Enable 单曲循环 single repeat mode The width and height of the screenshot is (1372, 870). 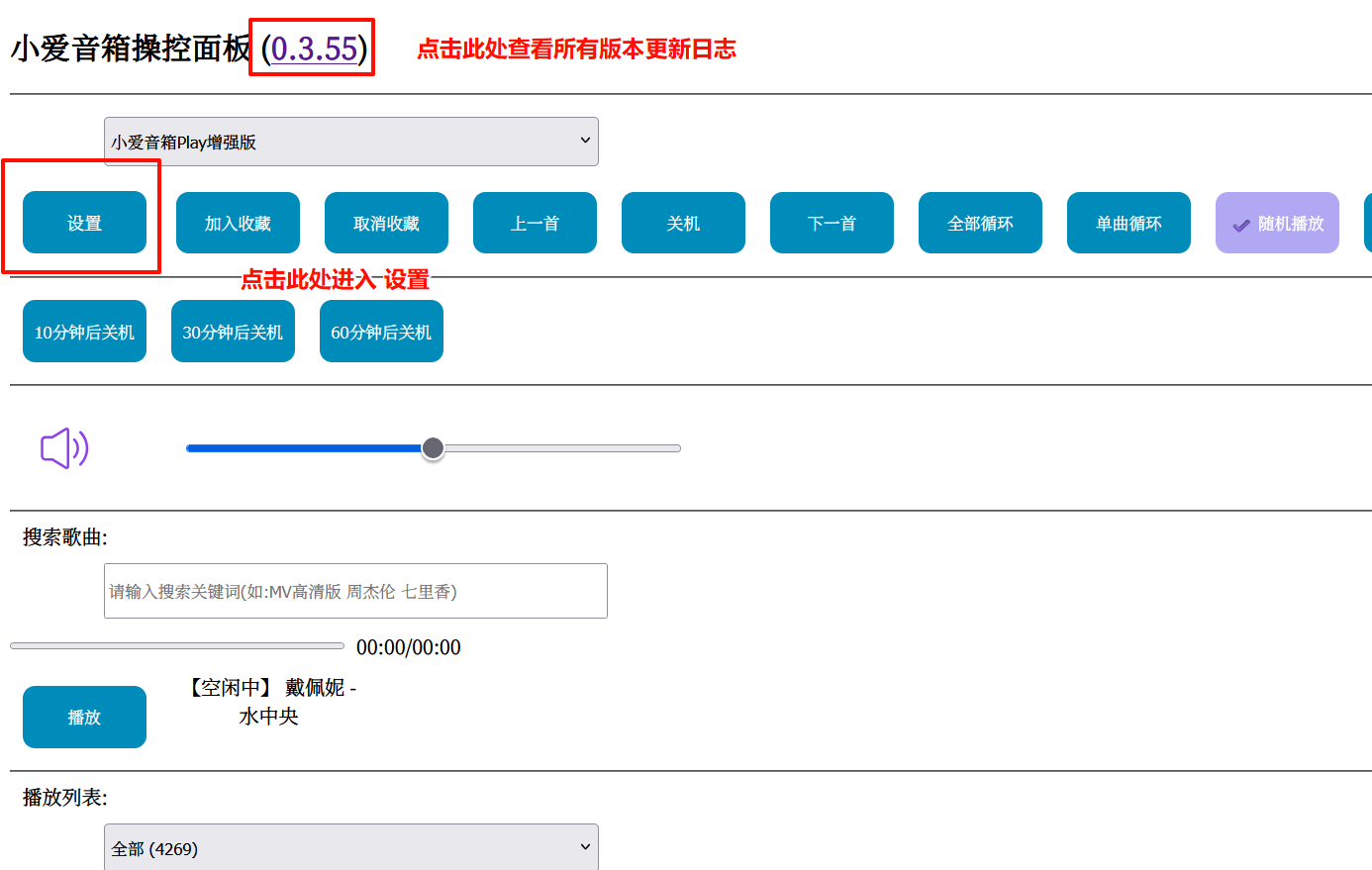tap(1128, 223)
